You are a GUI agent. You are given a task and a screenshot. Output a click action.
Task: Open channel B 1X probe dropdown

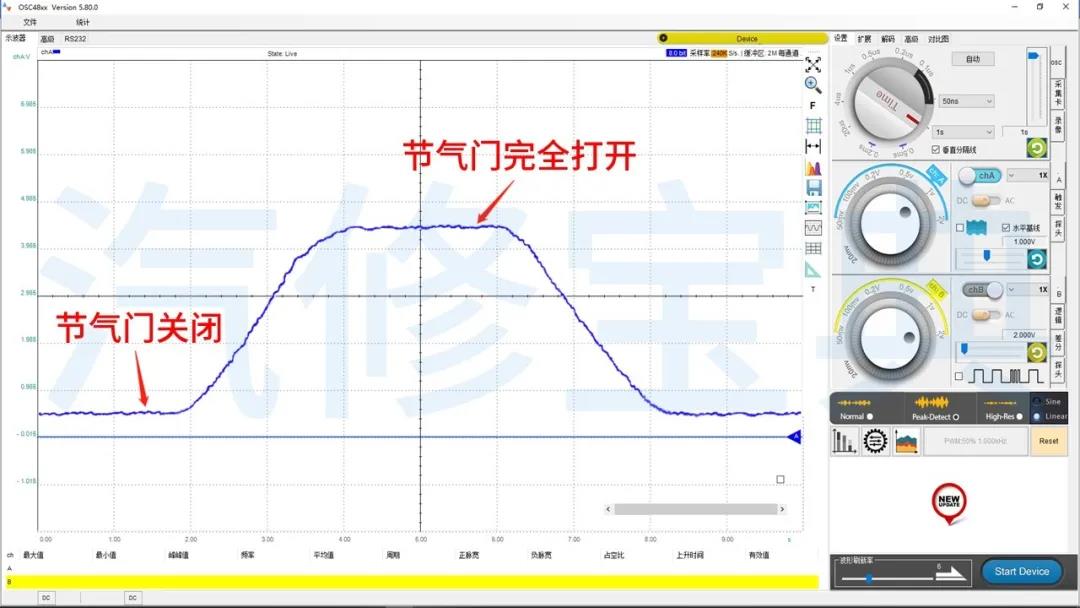pyautogui.click(x=1028, y=290)
